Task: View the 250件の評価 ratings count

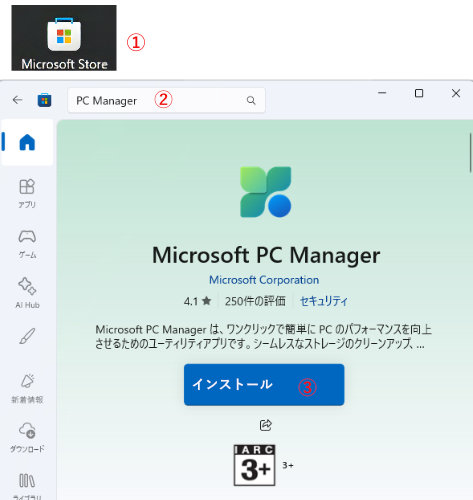Action: point(255,301)
